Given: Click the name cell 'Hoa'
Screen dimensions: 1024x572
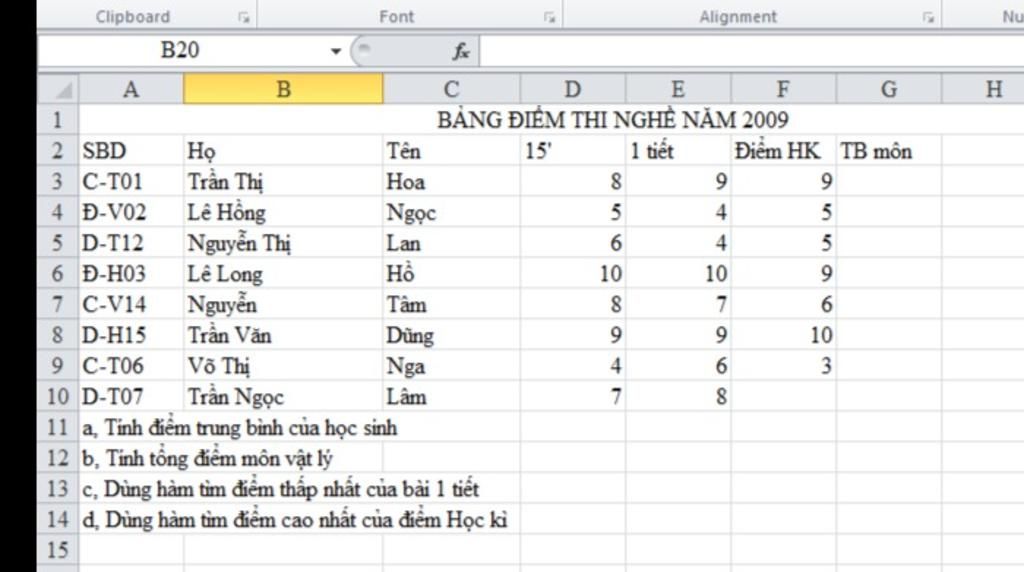Looking at the screenshot, I should coord(451,182).
